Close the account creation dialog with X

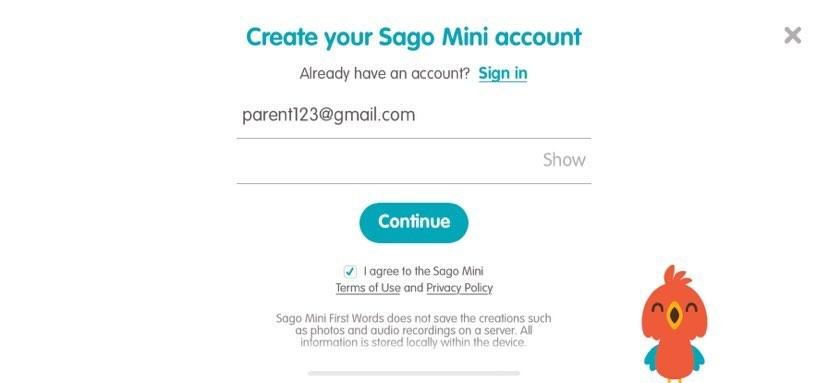coord(792,35)
